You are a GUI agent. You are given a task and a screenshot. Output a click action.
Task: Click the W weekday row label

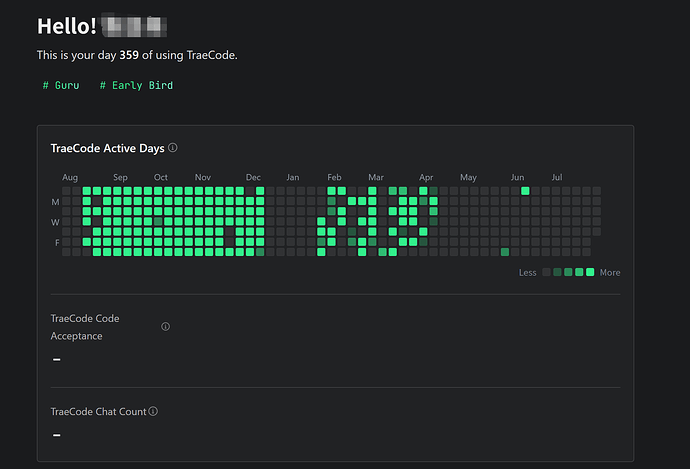point(55,222)
